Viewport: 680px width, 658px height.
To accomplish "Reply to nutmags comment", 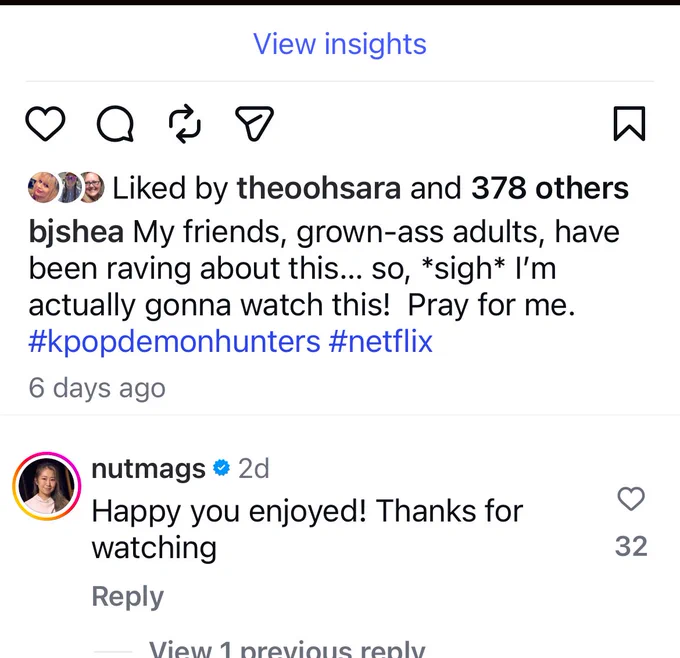I will (x=128, y=597).
